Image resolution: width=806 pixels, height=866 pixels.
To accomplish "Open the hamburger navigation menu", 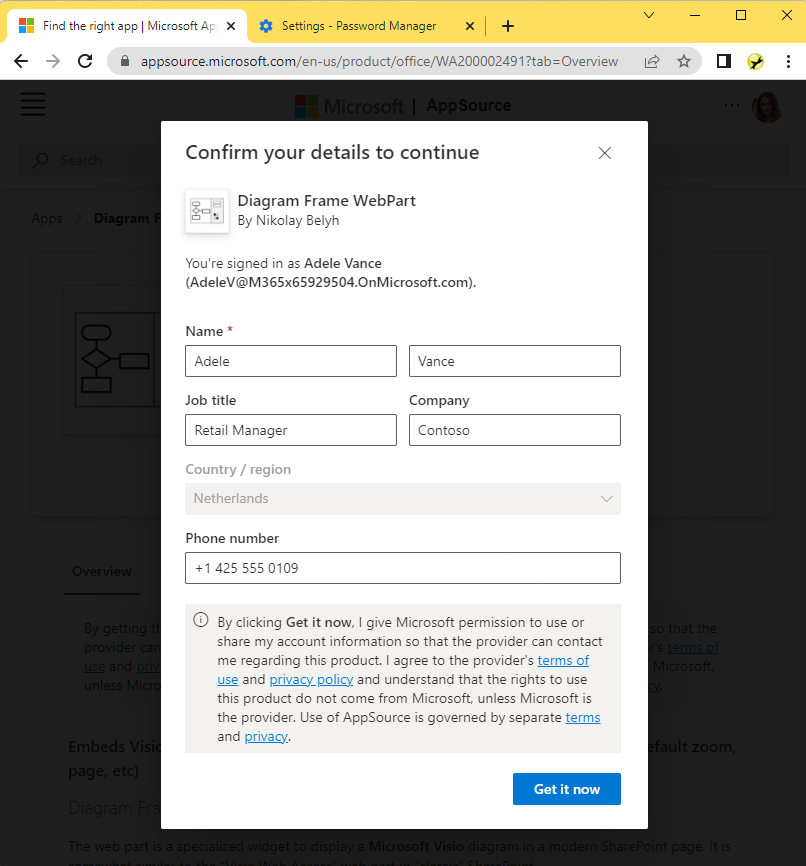I will [x=33, y=104].
